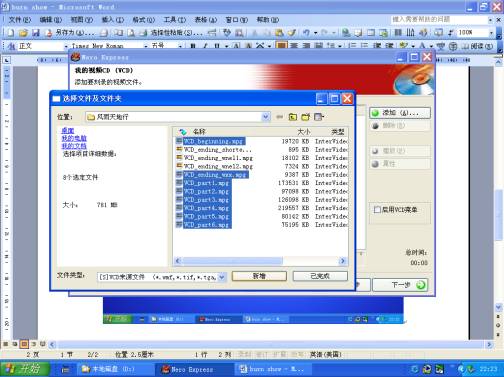Click the green 添加 (Add) button in Nero
Viewport: 504px width, 377px height.
point(400,113)
